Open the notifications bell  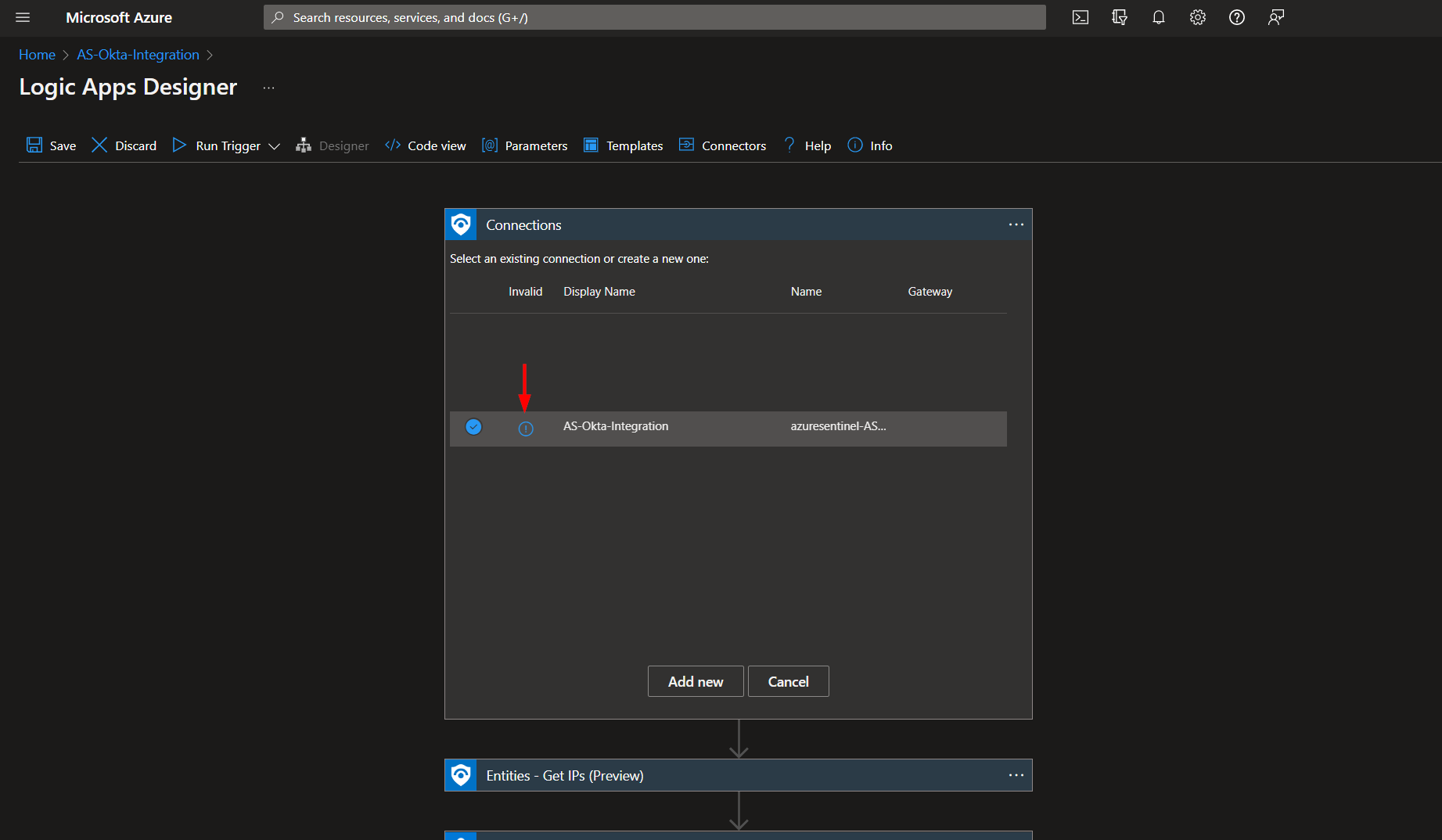click(x=1159, y=17)
